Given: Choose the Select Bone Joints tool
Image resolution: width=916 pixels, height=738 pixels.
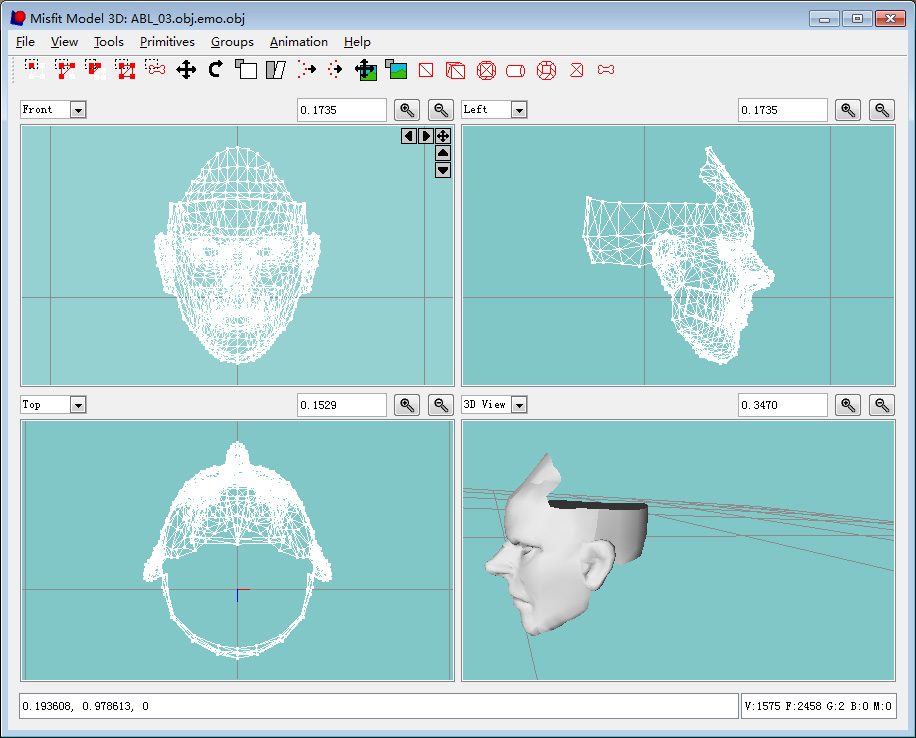Looking at the screenshot, I should [x=155, y=69].
